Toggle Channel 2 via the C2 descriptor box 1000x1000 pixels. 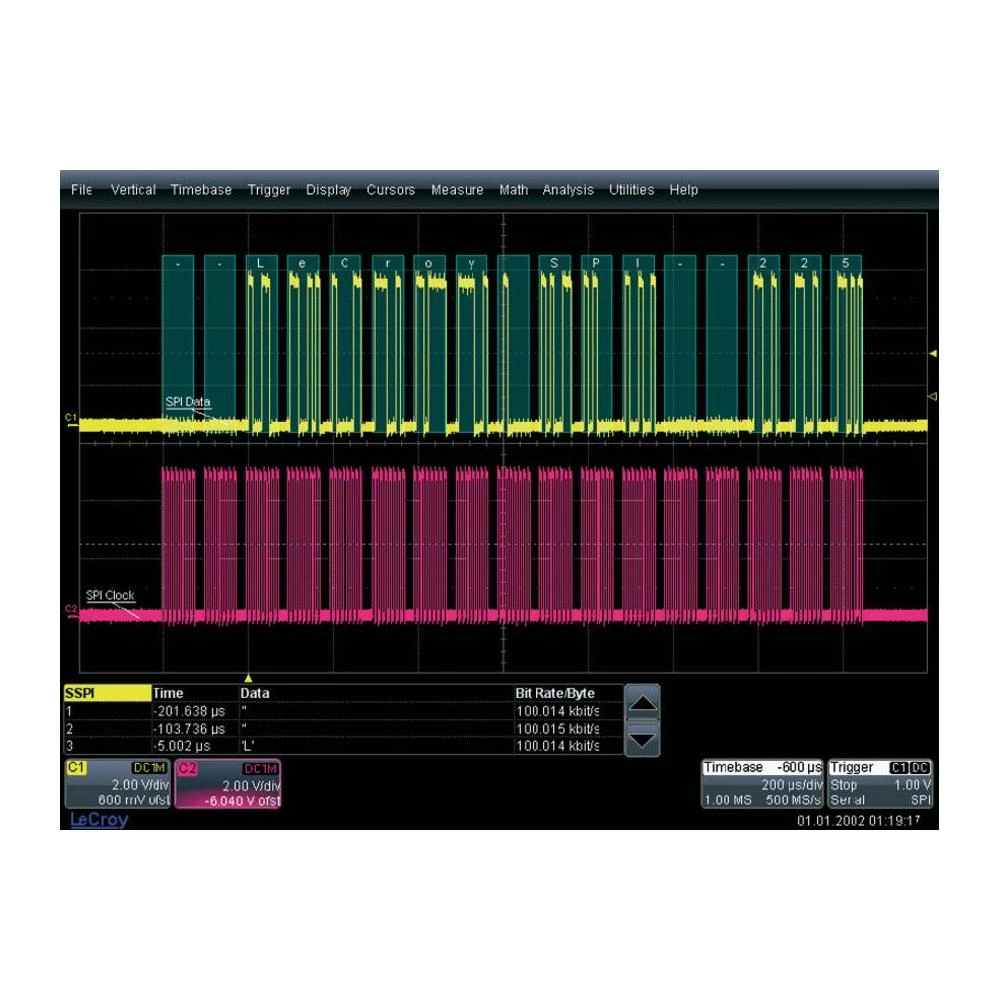(x=190, y=767)
